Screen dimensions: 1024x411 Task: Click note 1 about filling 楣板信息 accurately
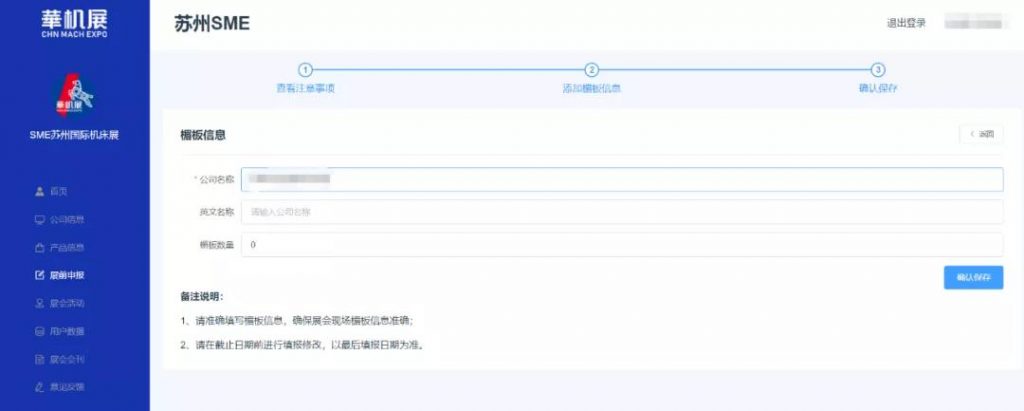coord(296,321)
